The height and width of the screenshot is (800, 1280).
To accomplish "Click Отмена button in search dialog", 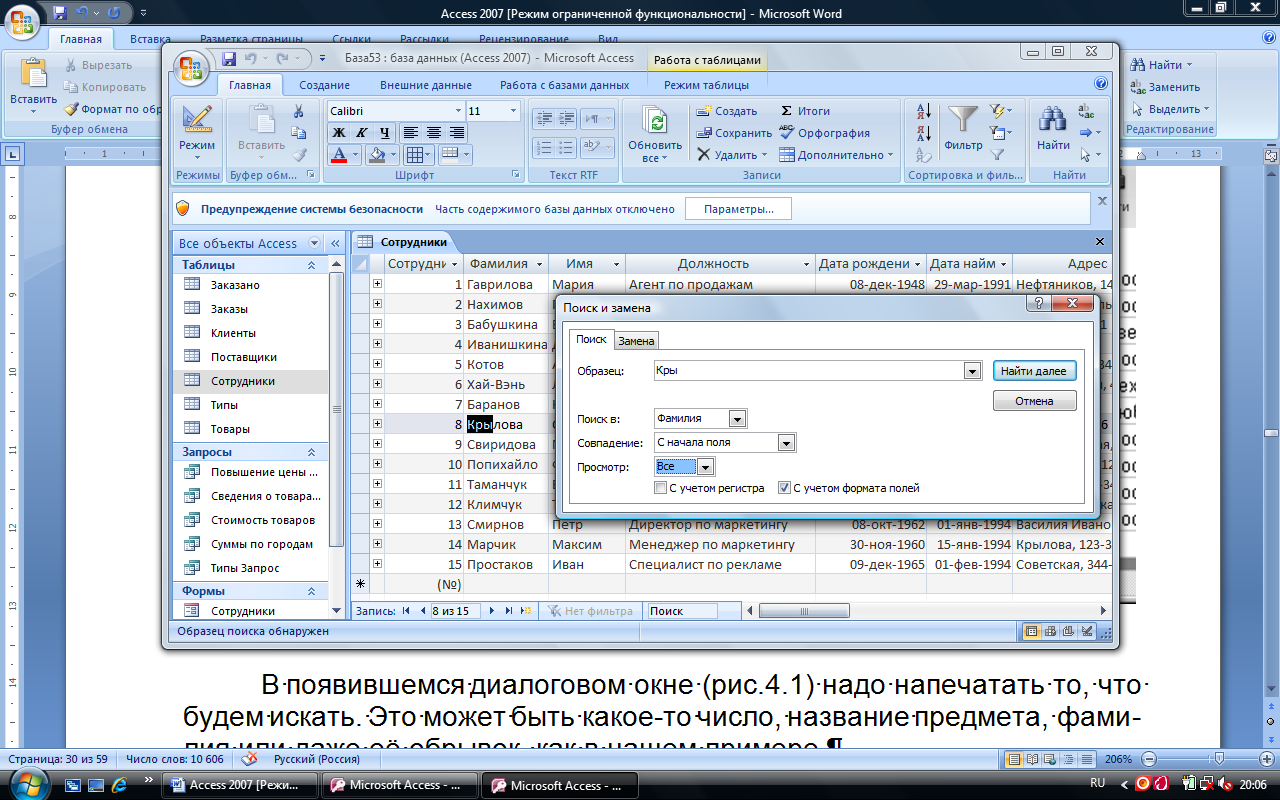I will point(1035,401).
